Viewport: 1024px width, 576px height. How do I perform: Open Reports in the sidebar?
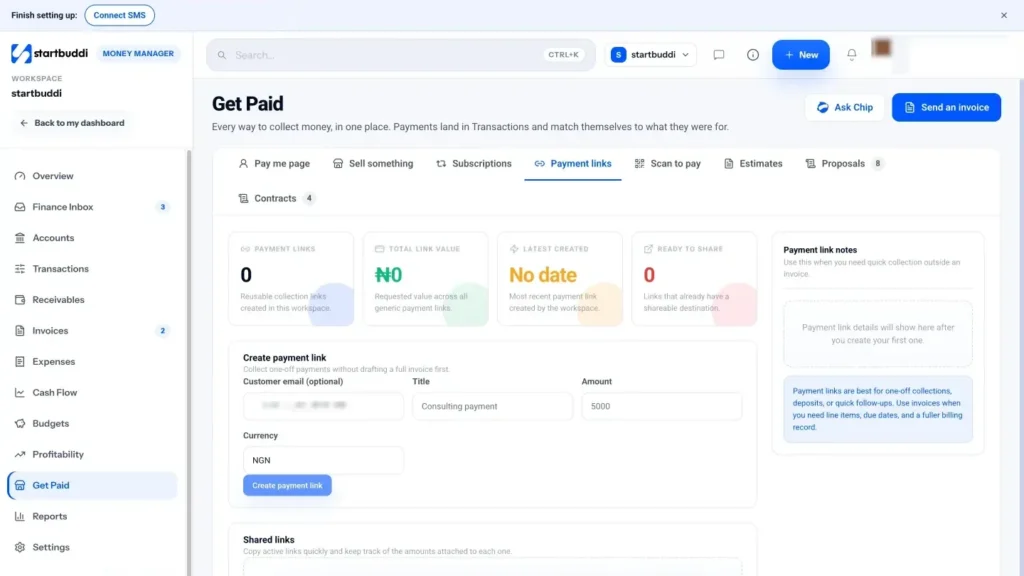(92, 516)
